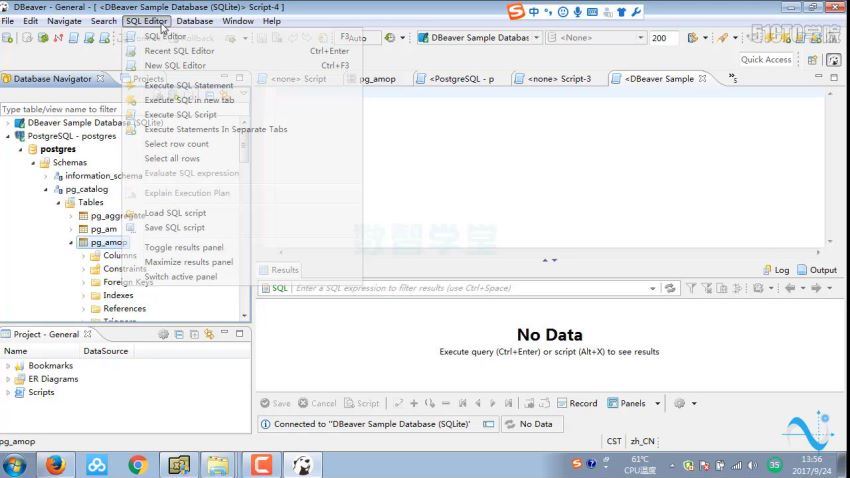
Task: Collapse the Schemas folder
Action: coord(33,163)
